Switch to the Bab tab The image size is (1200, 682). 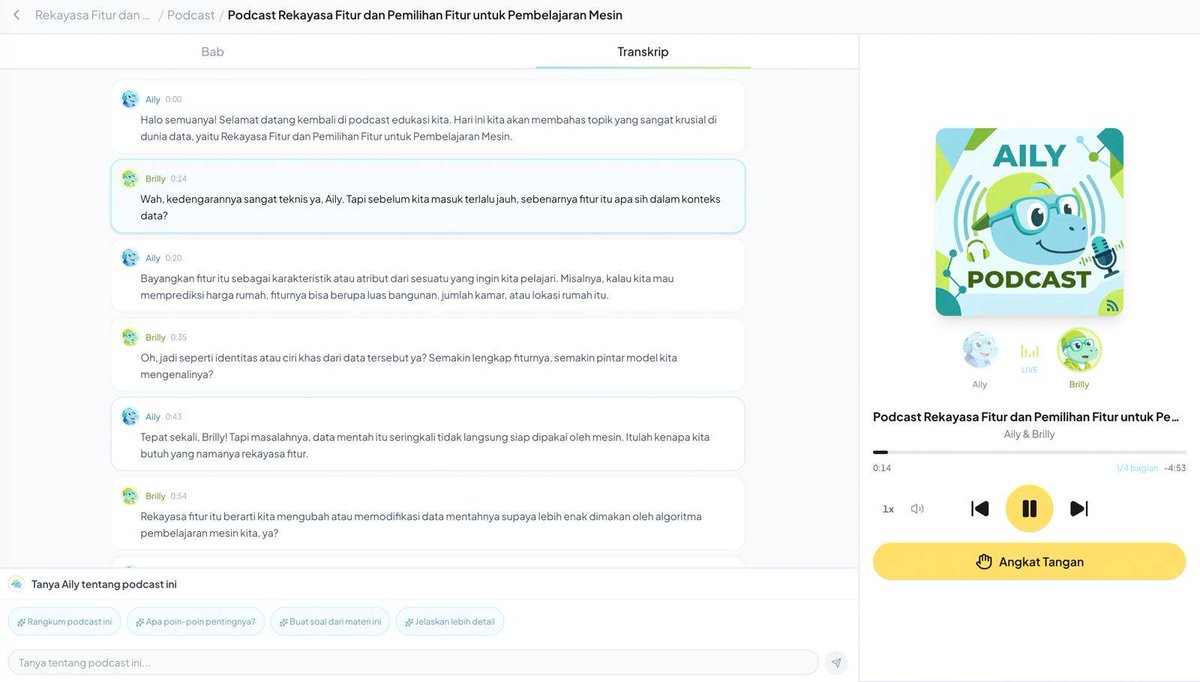click(x=213, y=51)
